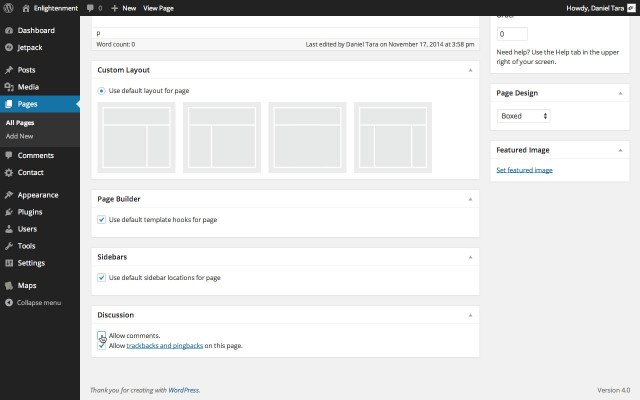
Task: Open the 'trackbacks and pingbacks' link
Action: (x=164, y=345)
